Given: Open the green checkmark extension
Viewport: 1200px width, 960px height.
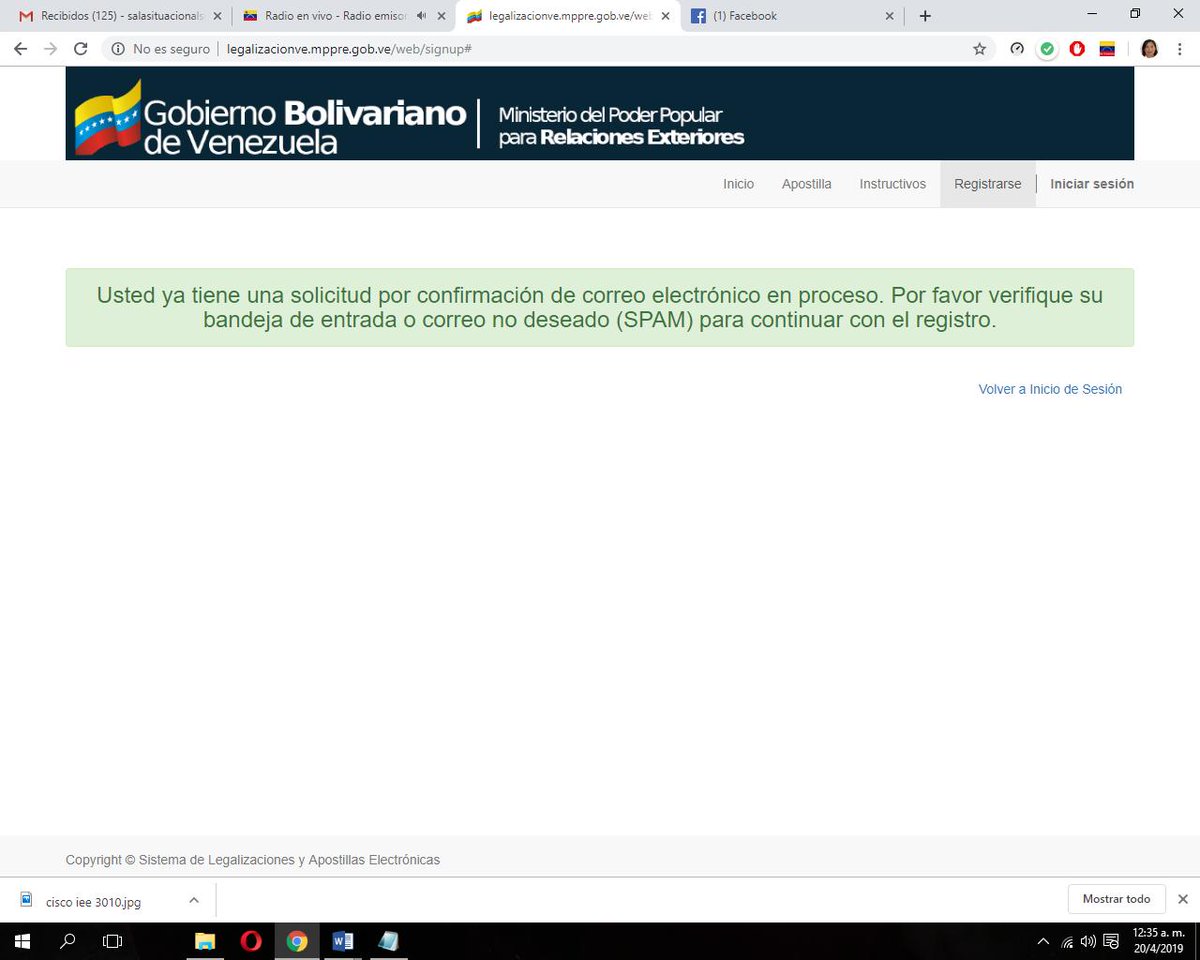Looking at the screenshot, I should tap(1047, 48).
